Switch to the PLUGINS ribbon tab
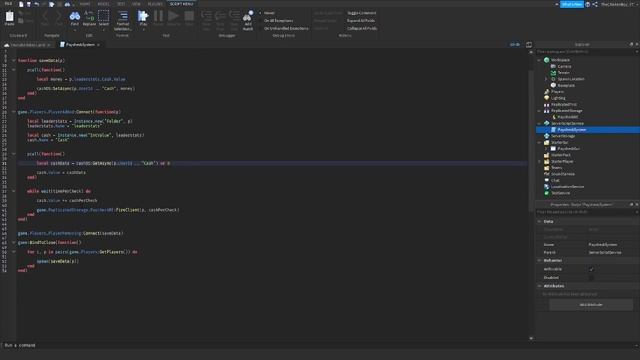This screenshot has width=640, height=360. (x=155, y=4)
